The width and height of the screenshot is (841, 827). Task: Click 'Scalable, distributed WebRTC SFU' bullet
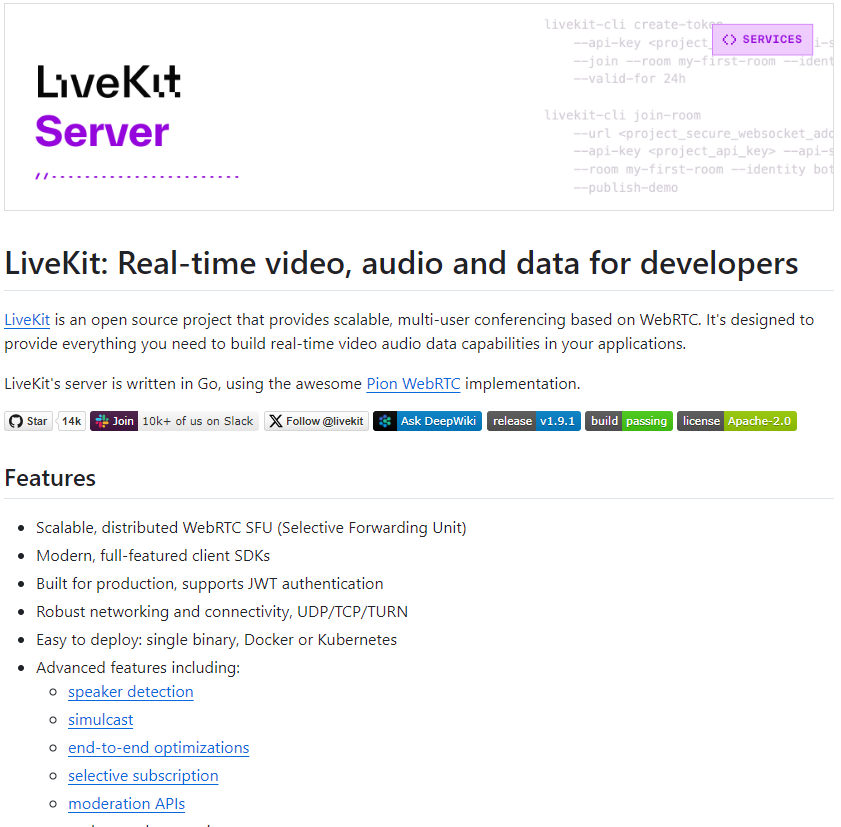(x=251, y=527)
